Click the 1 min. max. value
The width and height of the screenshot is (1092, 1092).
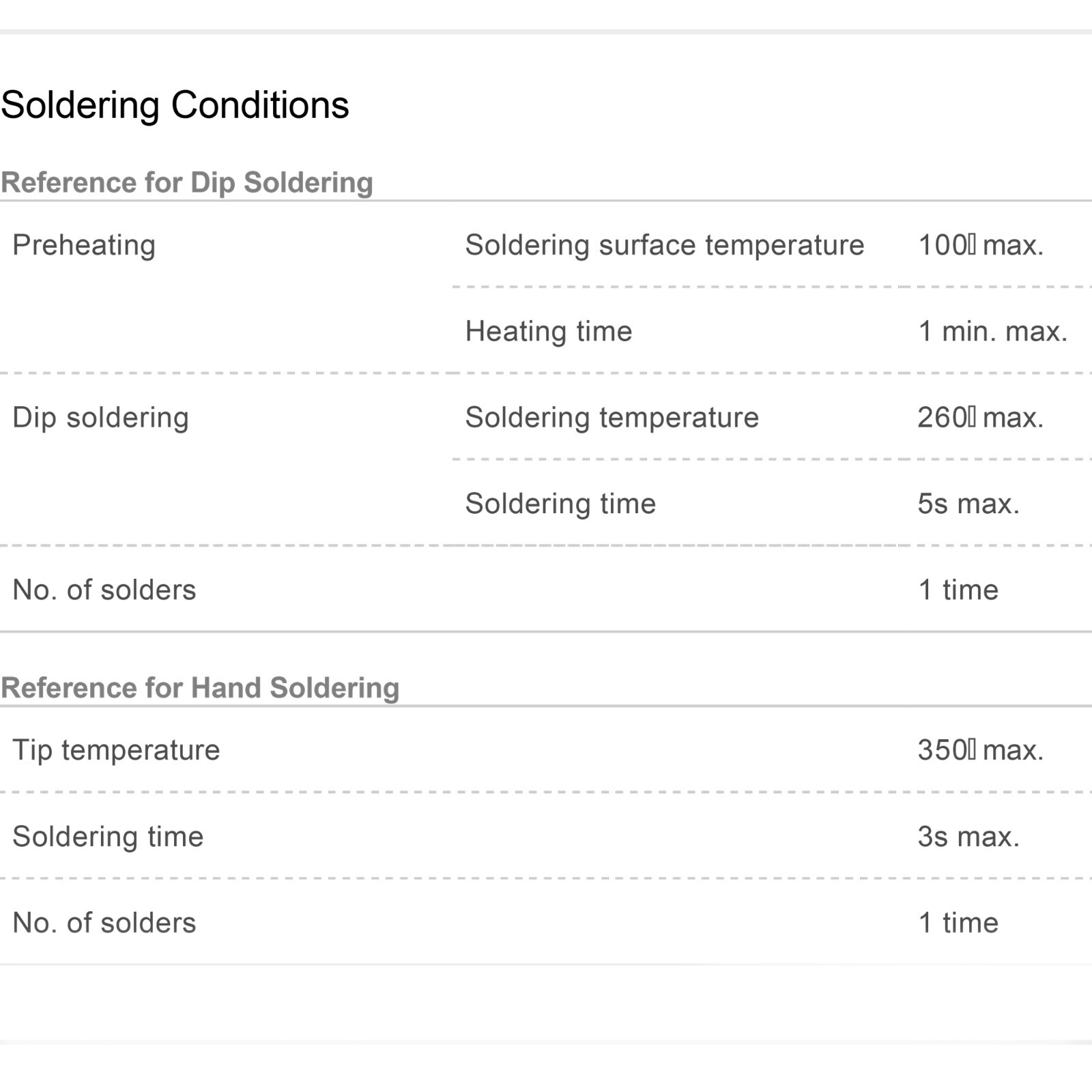(x=992, y=332)
